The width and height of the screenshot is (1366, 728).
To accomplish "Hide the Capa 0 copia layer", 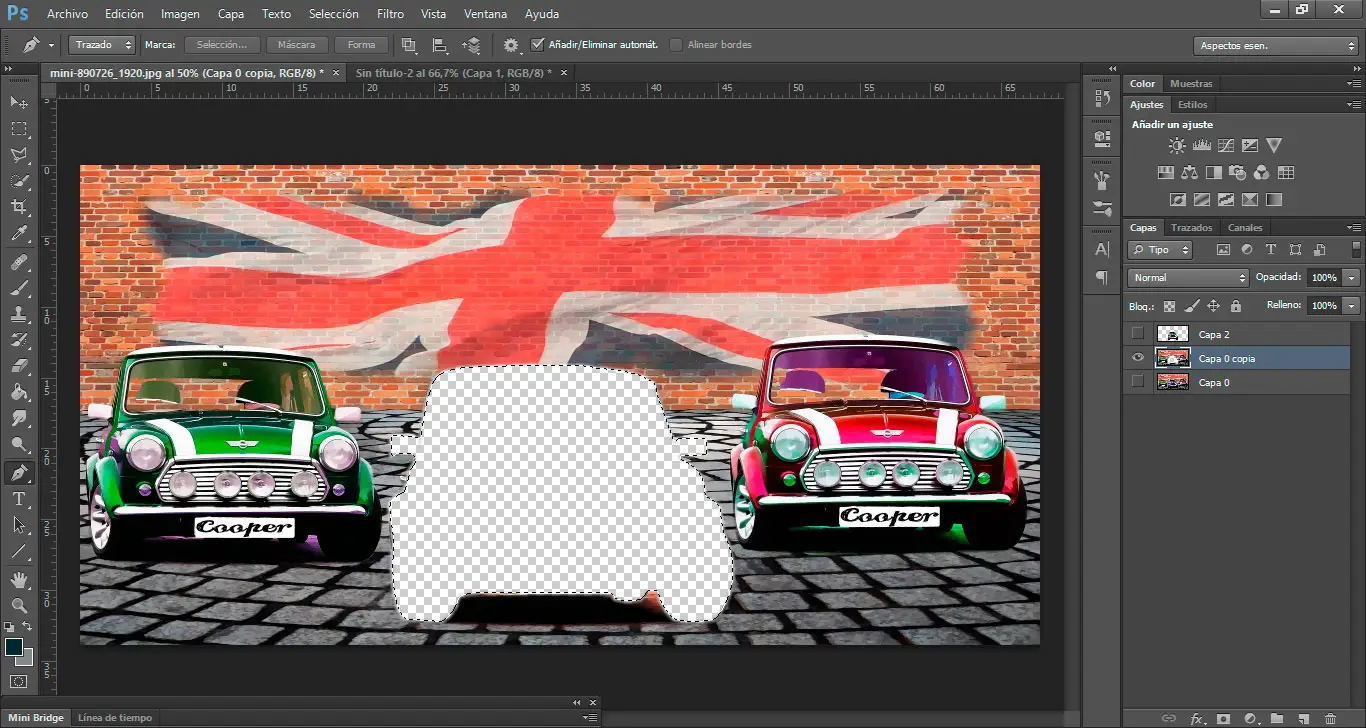I will pyautogui.click(x=1137, y=358).
